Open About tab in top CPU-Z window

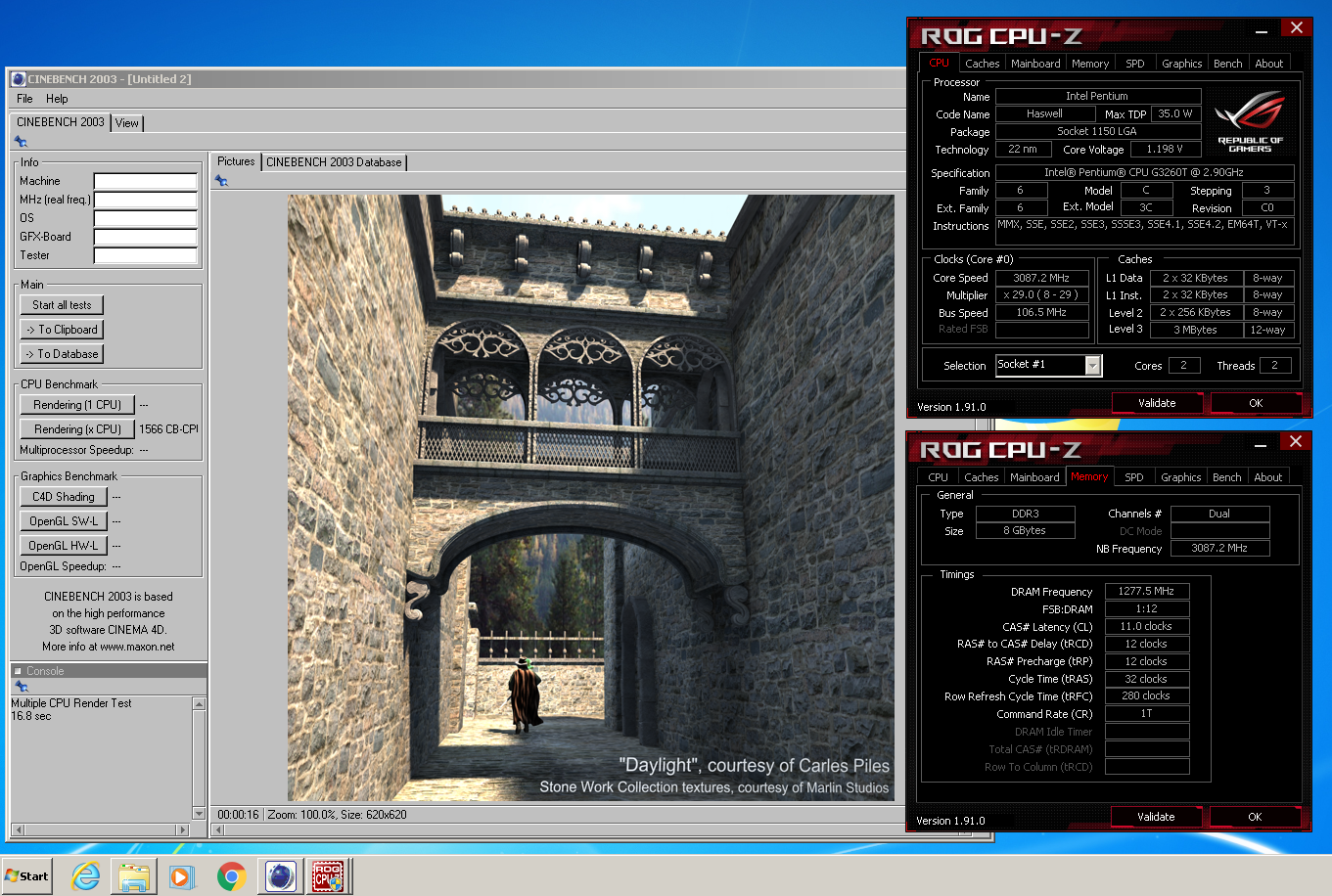(x=1269, y=64)
